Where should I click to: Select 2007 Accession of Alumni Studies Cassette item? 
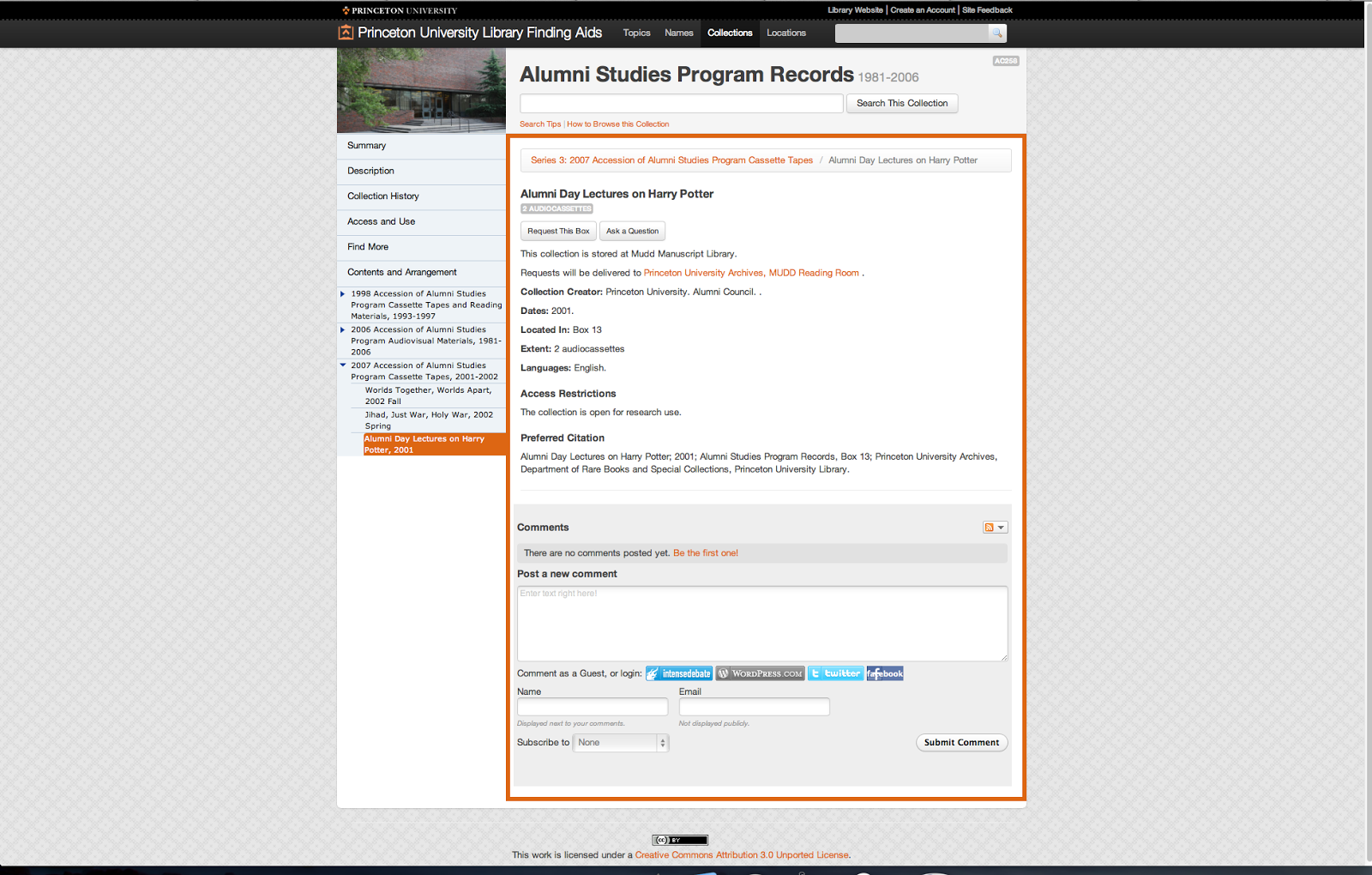pos(424,371)
